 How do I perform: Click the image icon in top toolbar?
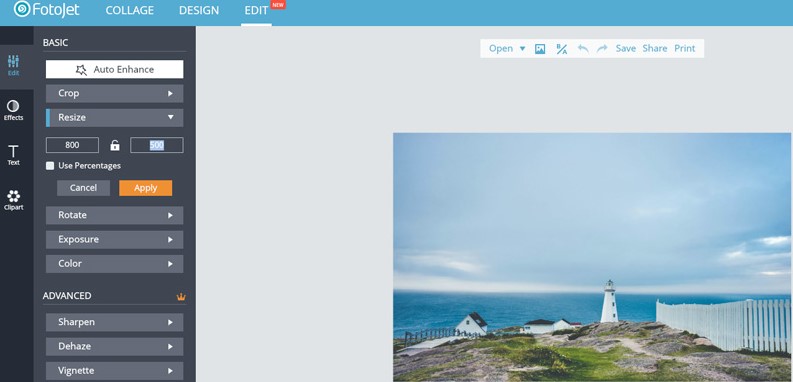[x=540, y=49]
